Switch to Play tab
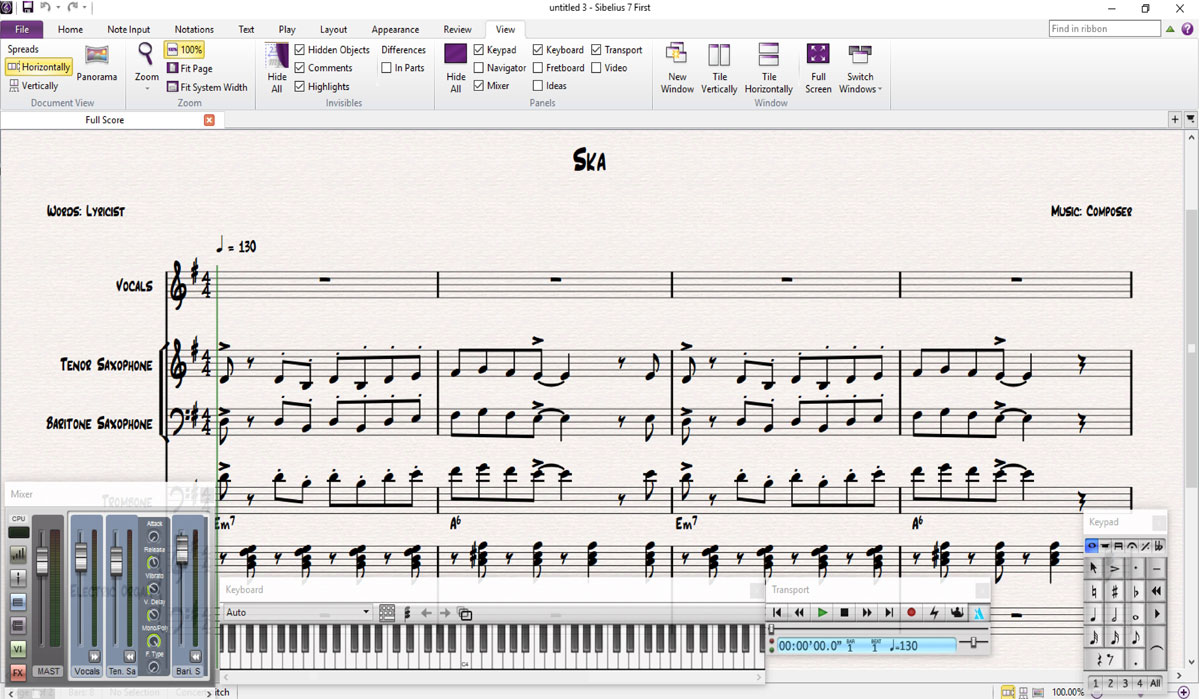Image resolution: width=1200 pixels, height=699 pixels. coord(287,29)
